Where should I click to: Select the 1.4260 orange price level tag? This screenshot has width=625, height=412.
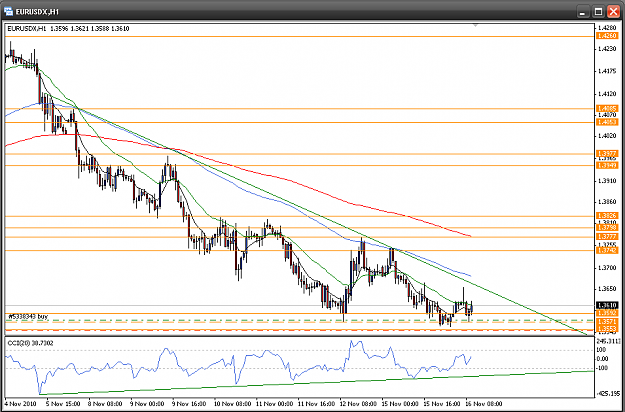(x=607, y=36)
